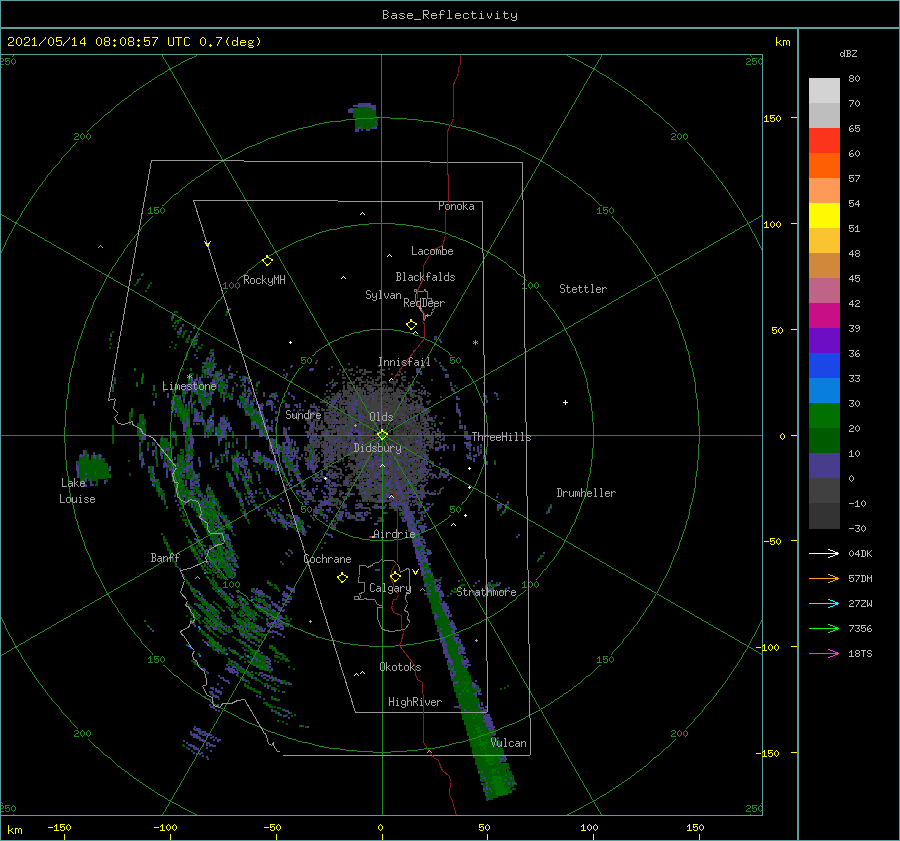The height and width of the screenshot is (841, 900).
Task: Click the white 04DK arrow icon
Action: (824, 553)
